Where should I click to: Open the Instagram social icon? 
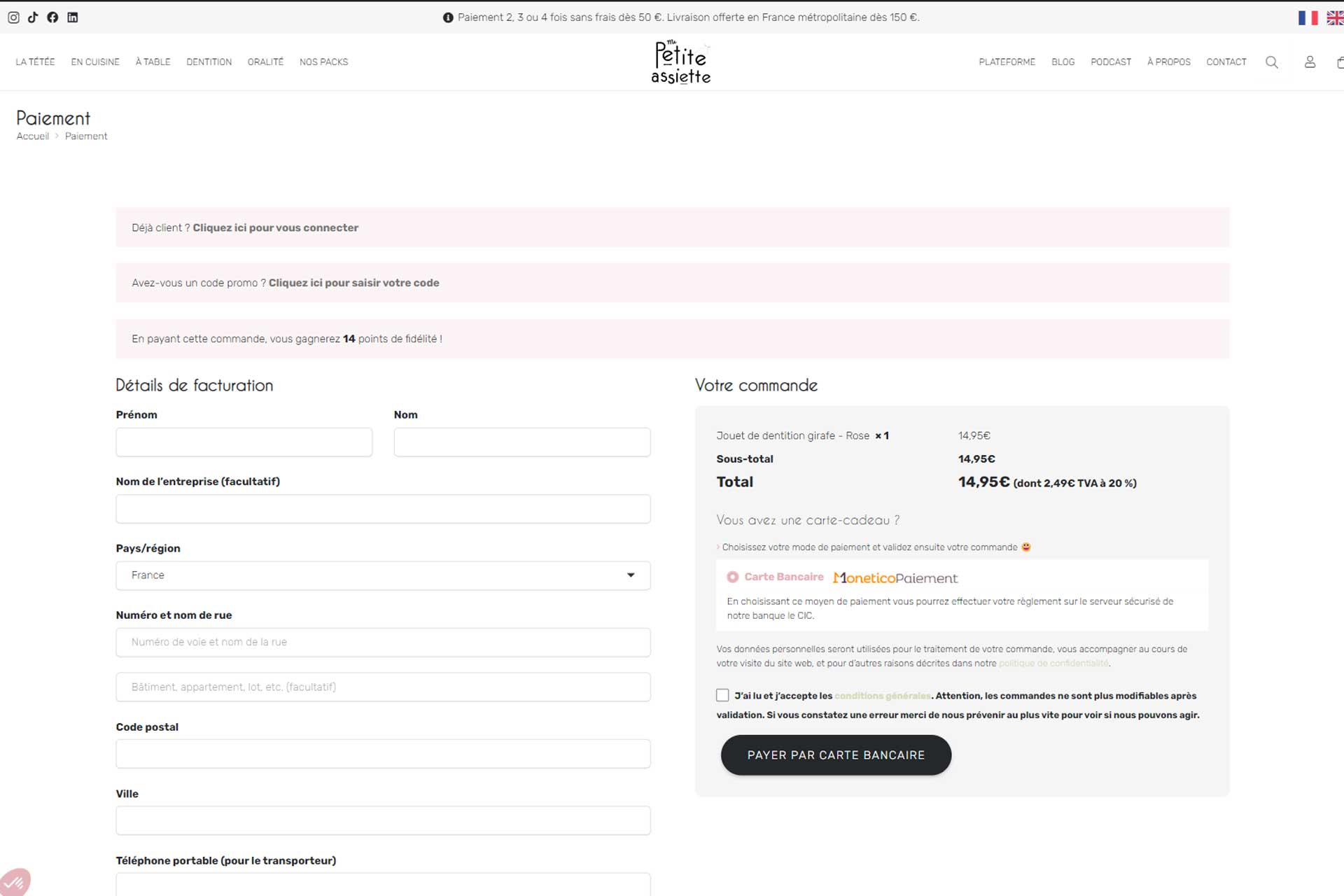click(x=13, y=17)
